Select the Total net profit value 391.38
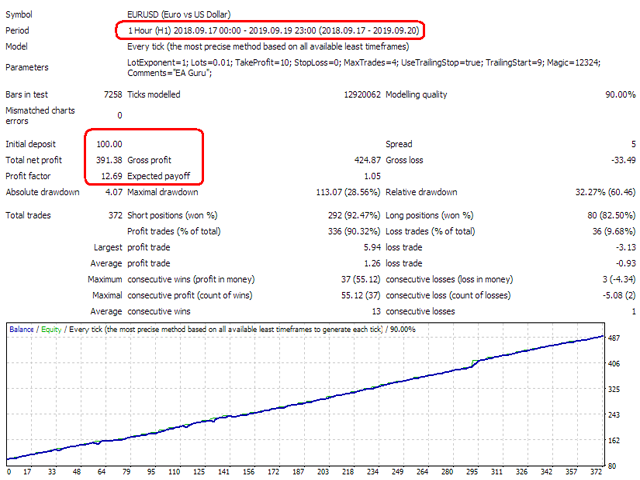The width and height of the screenshot is (640, 480). click(x=109, y=160)
